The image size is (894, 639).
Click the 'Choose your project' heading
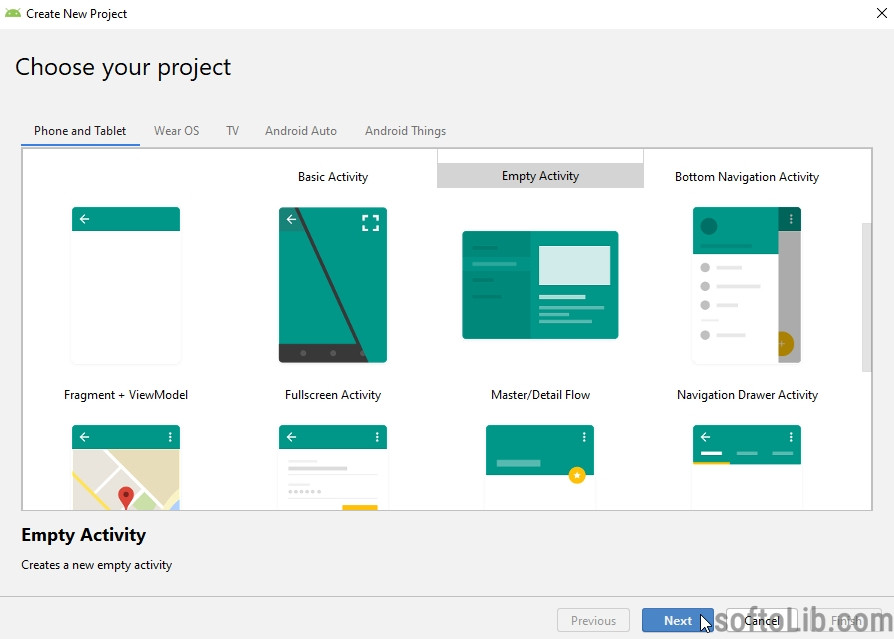[x=123, y=67]
